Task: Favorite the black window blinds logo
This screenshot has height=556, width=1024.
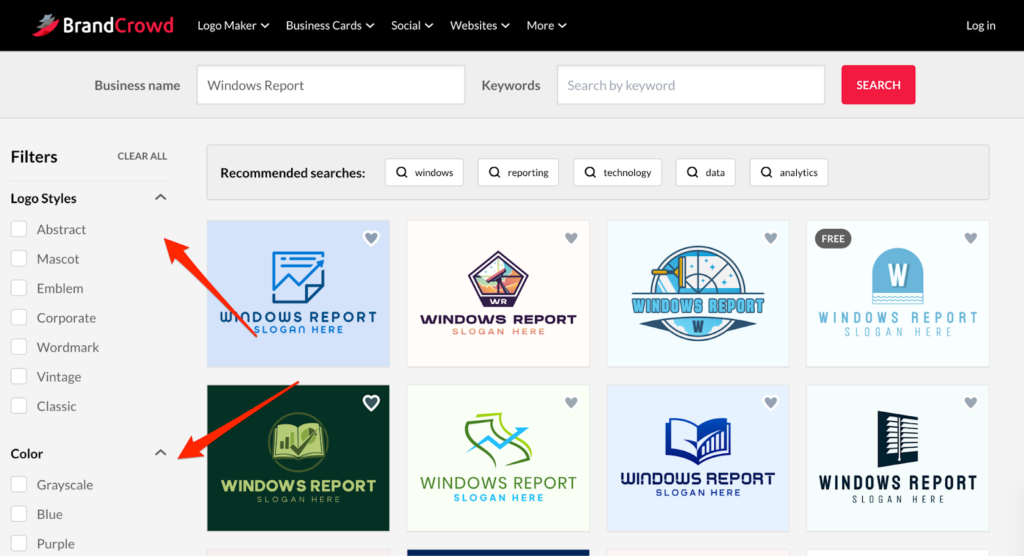Action: tap(970, 403)
